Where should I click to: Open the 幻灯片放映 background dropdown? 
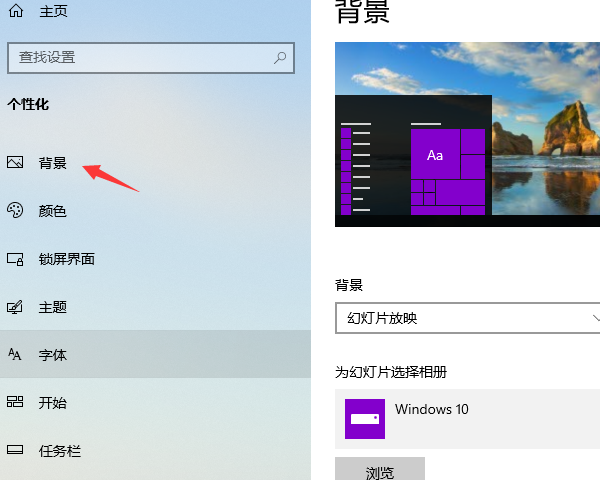pyautogui.click(x=465, y=318)
